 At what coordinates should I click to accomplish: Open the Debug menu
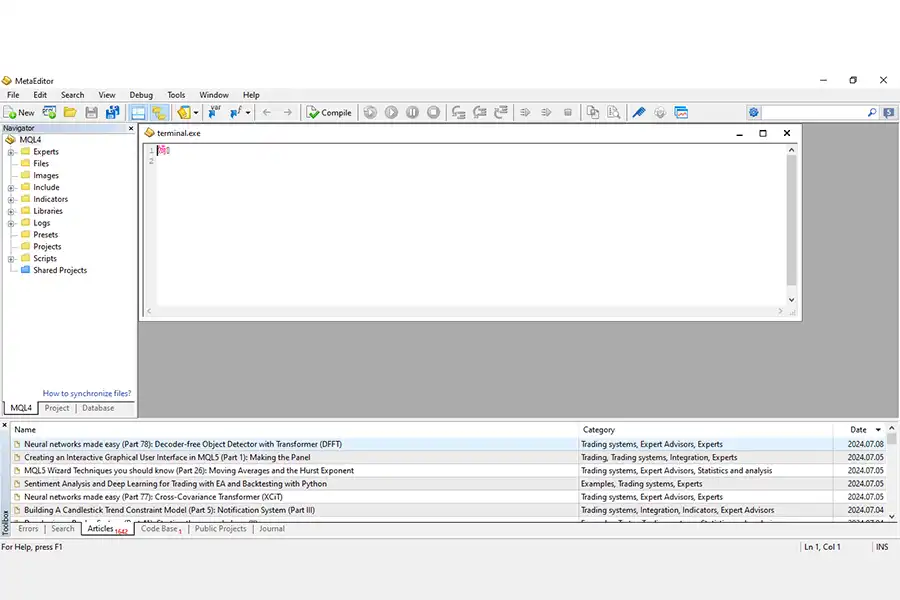click(141, 95)
